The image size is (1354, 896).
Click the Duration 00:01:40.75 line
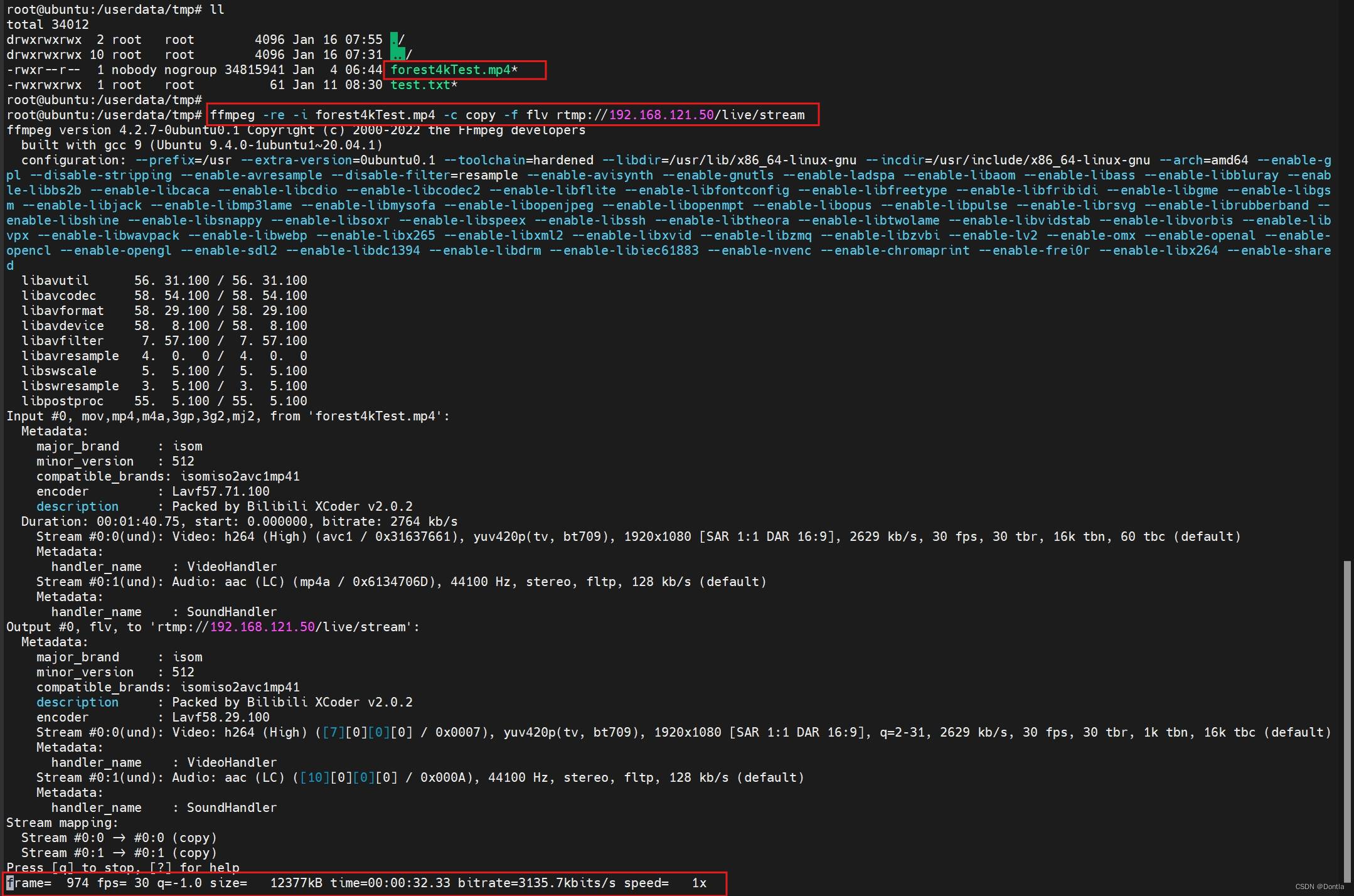click(240, 521)
